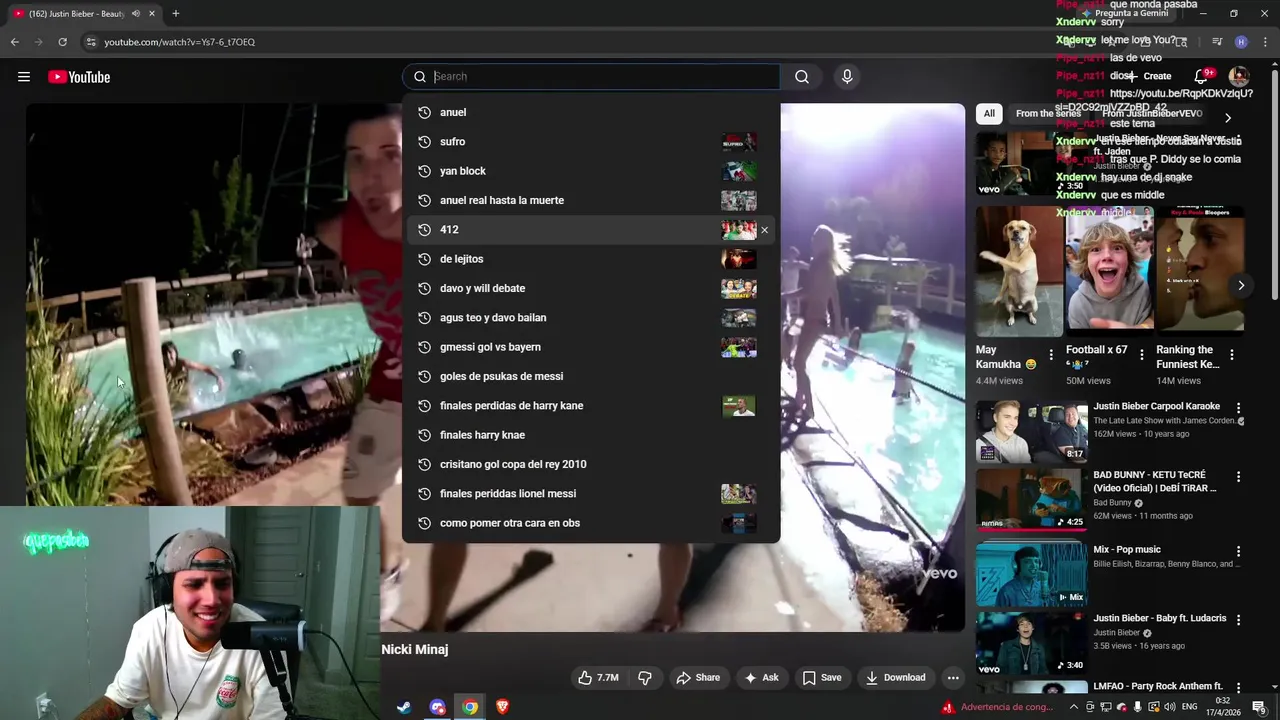Viewport: 1280px width, 720px height.
Task: Show hidden tray icons chevron
Action: (x=1074, y=707)
